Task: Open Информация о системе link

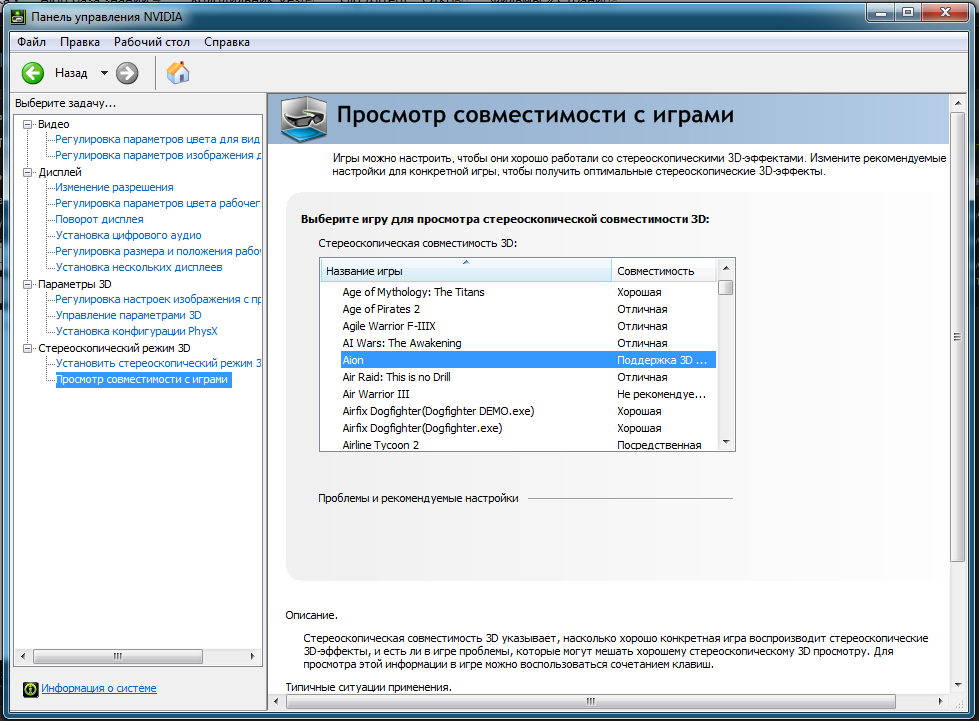Action: click(99, 688)
